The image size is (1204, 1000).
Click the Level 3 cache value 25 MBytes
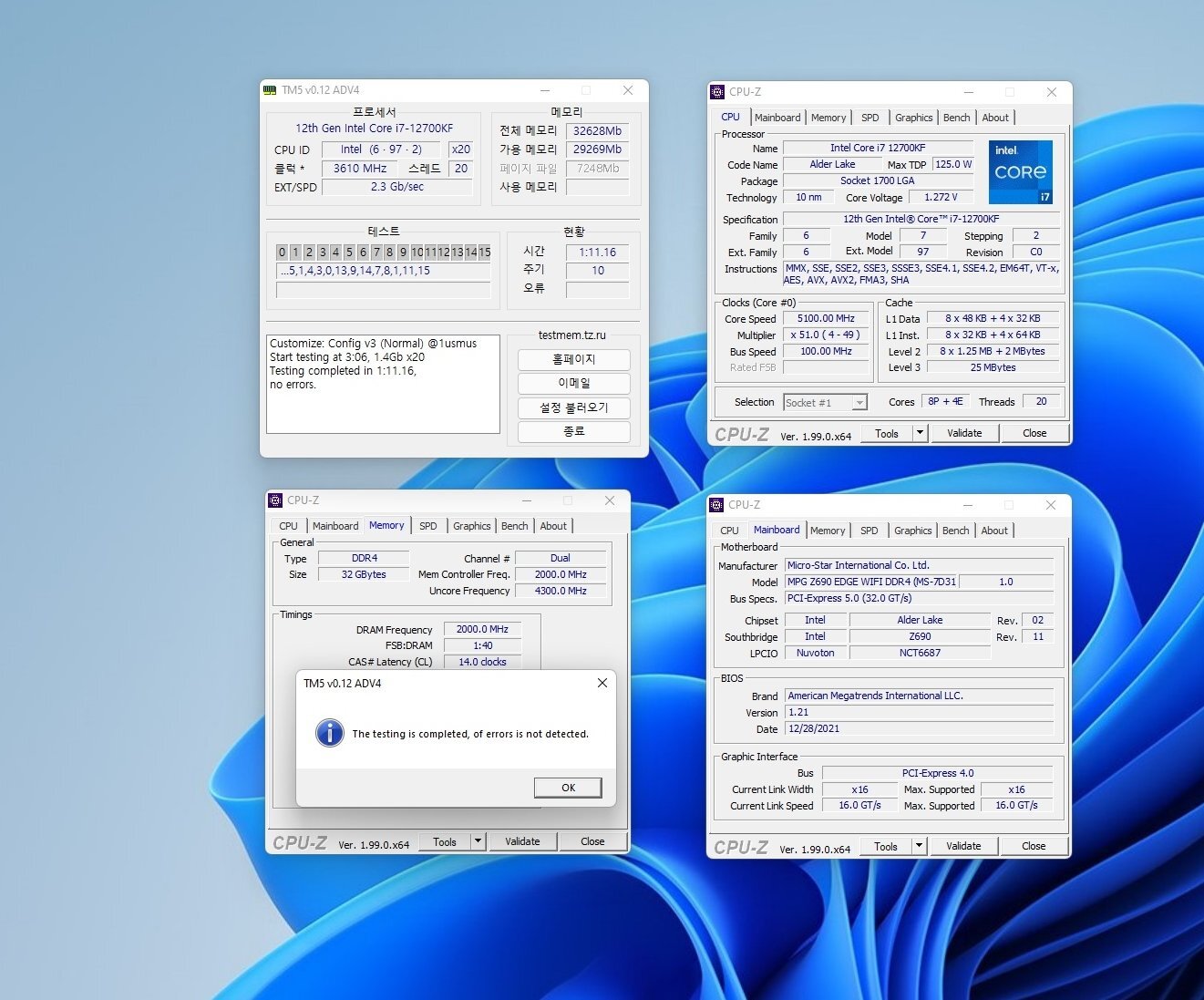click(x=993, y=367)
